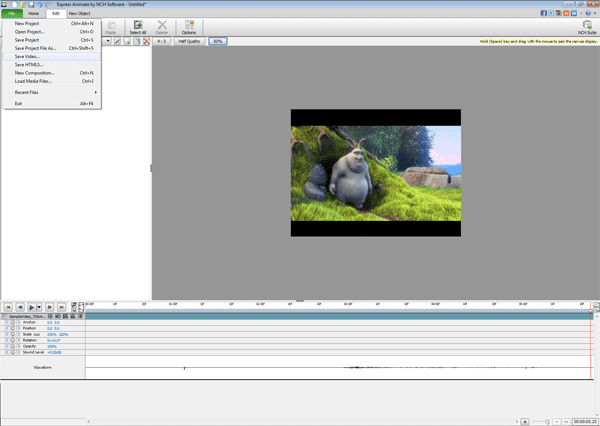Click the undo arrow in title bar

[39, 4]
